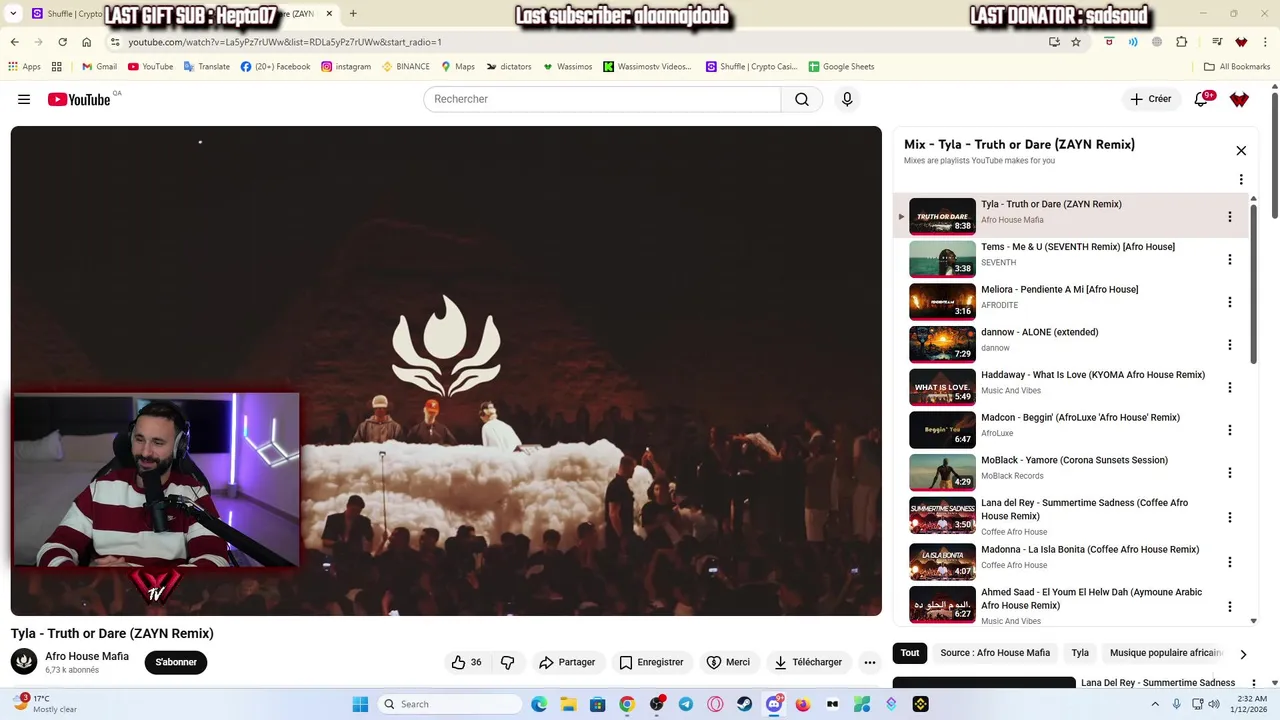Select the Musique populaire africaine chip

1166,653
